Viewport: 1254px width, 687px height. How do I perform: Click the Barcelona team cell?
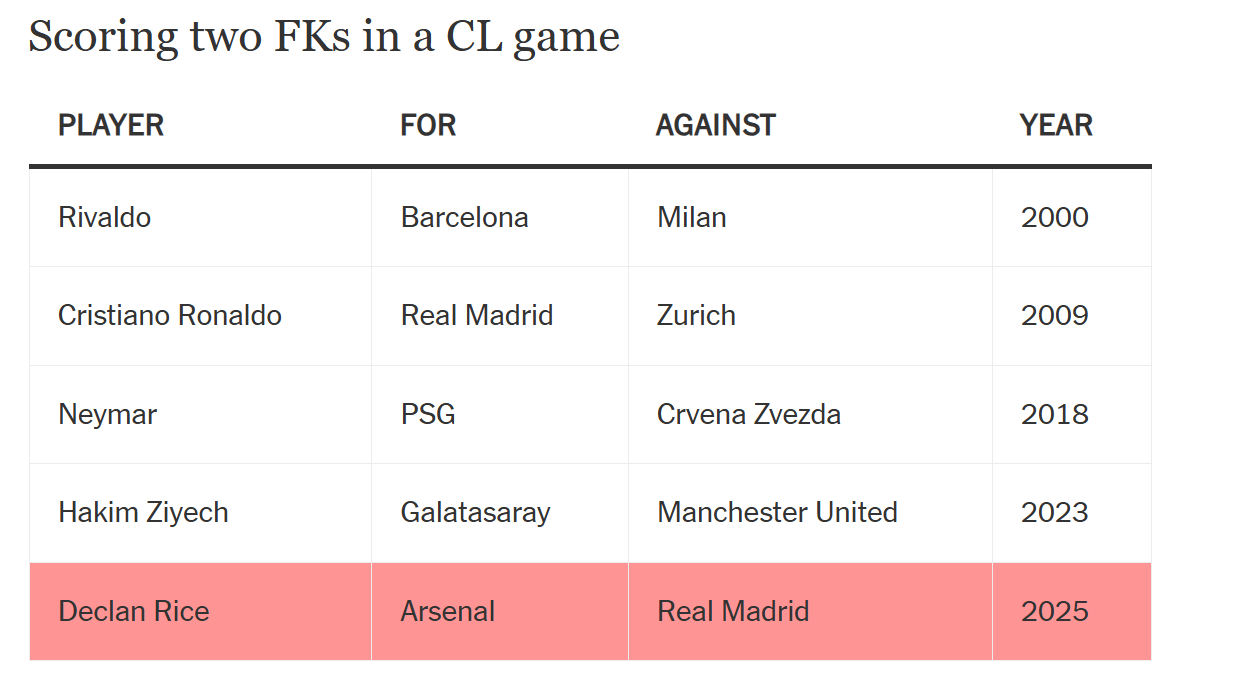(x=500, y=217)
